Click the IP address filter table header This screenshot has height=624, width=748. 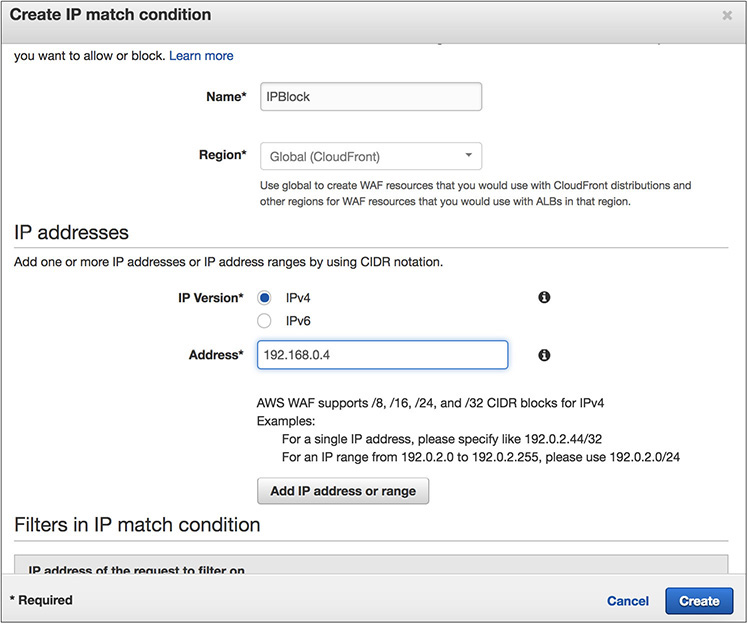[x=139, y=570]
